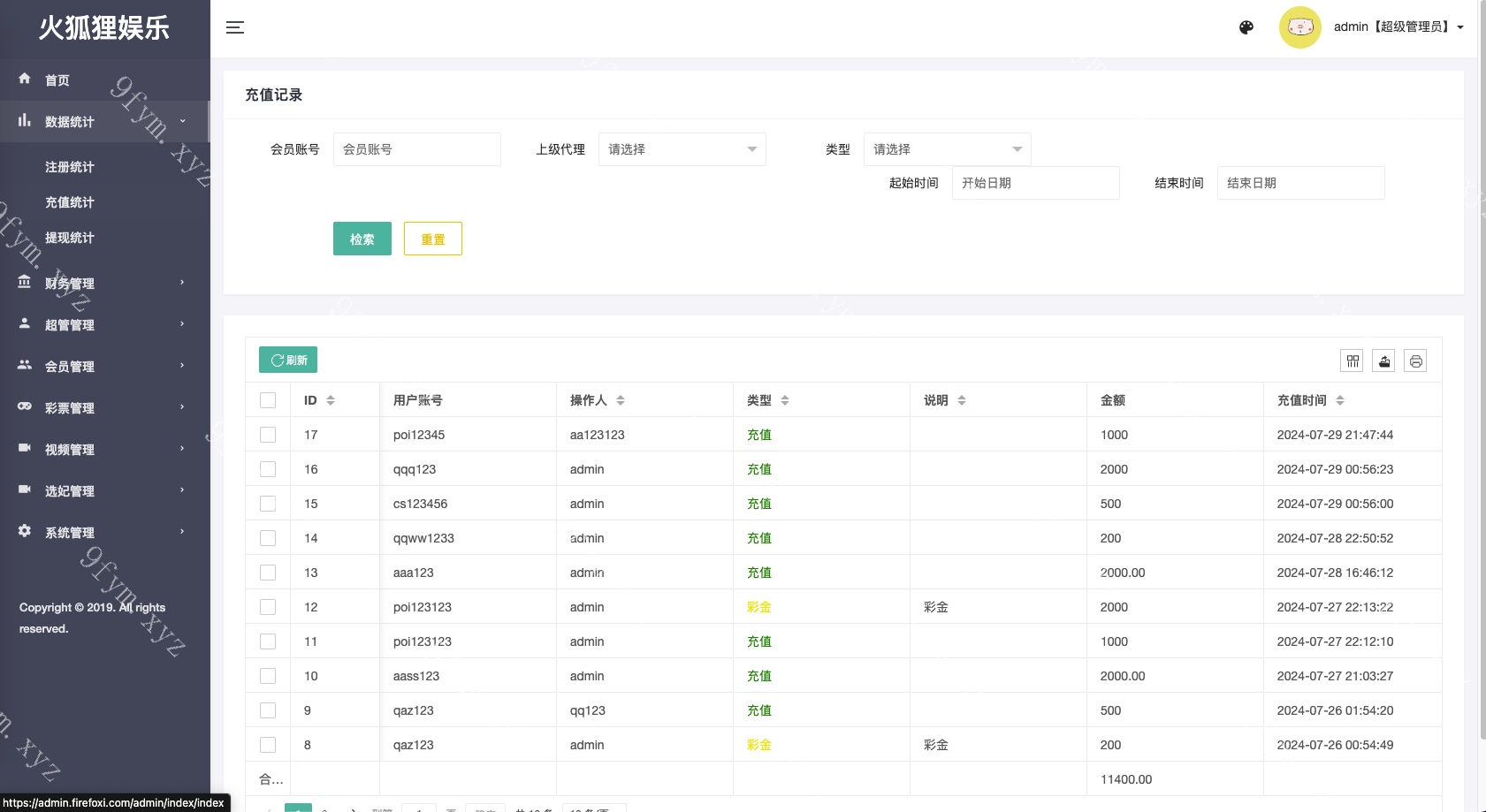Click the 金额 column header
The width and height of the screenshot is (1486, 812).
pos(1113,400)
